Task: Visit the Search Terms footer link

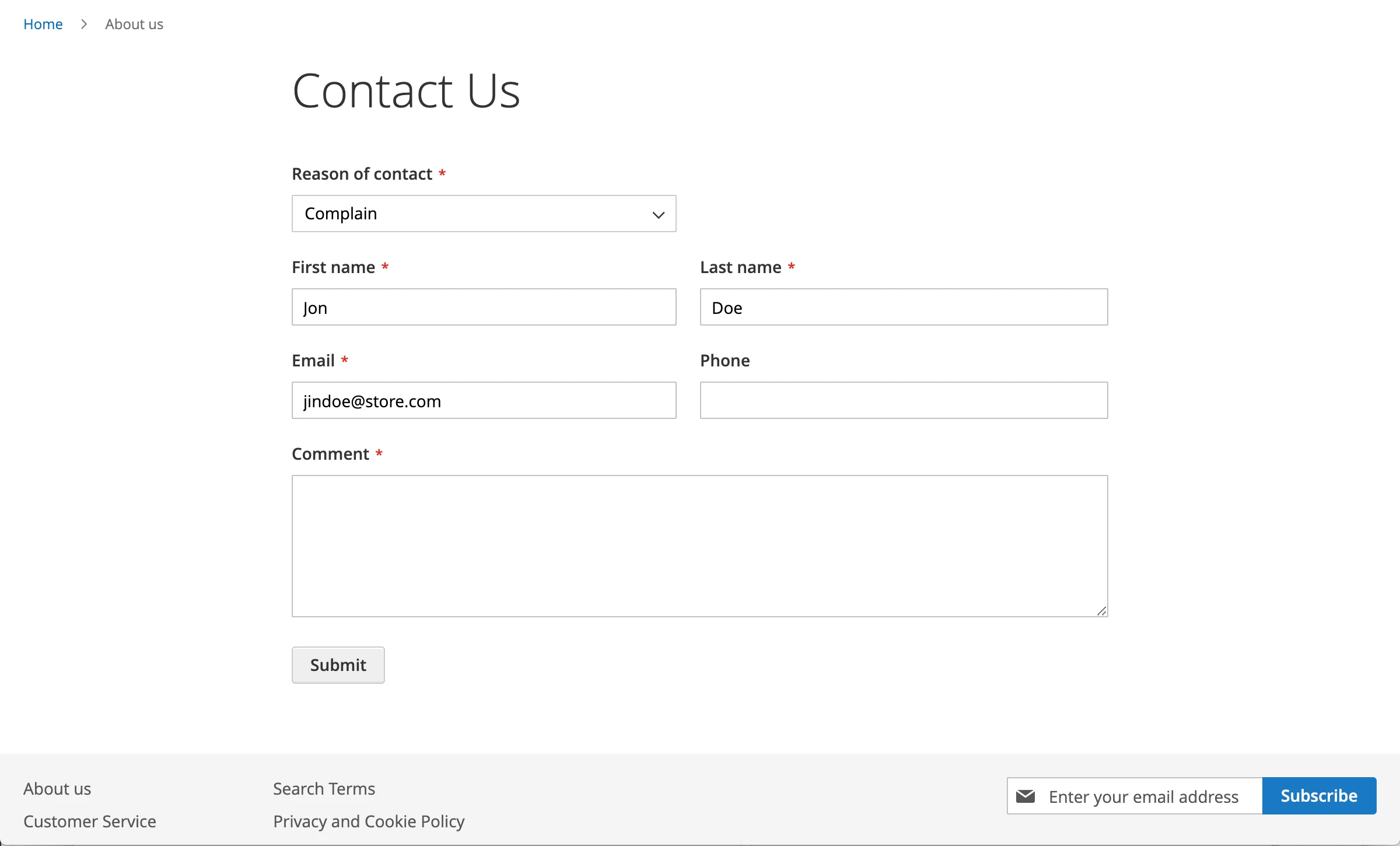Action: tap(324, 789)
